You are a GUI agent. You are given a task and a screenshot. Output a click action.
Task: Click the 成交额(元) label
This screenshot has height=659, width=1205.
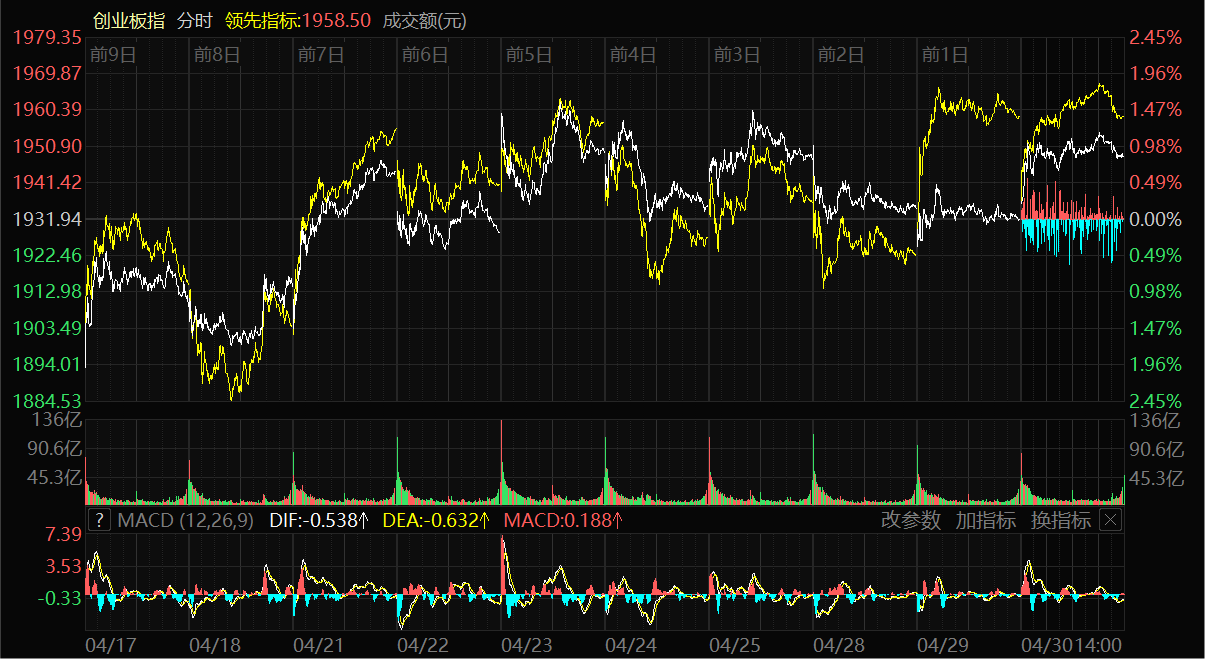point(425,20)
